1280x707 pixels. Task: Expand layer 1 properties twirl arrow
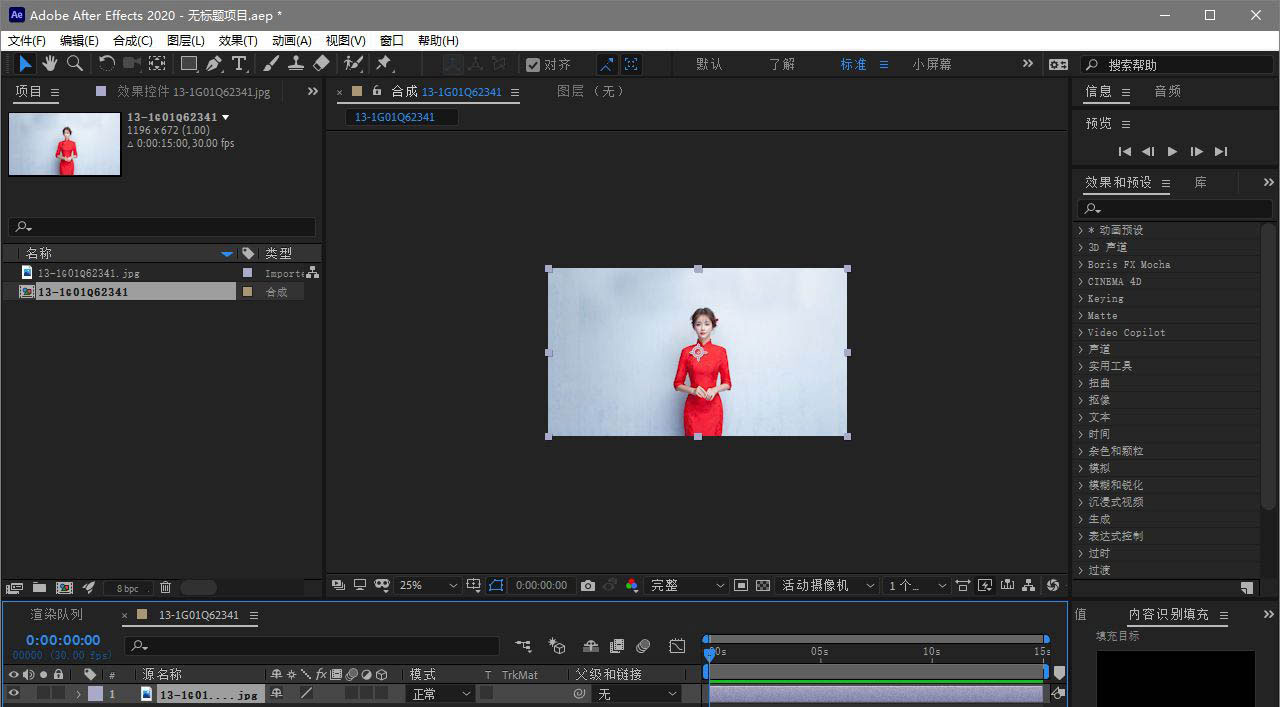point(79,693)
